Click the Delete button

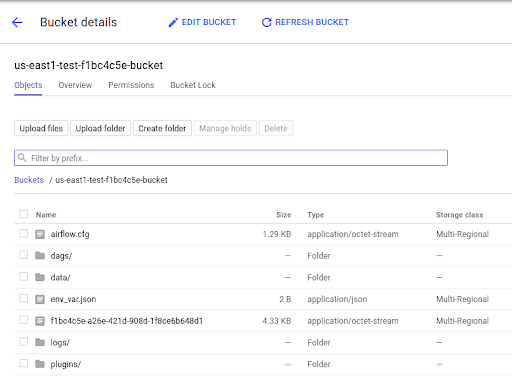pyautogui.click(x=276, y=128)
